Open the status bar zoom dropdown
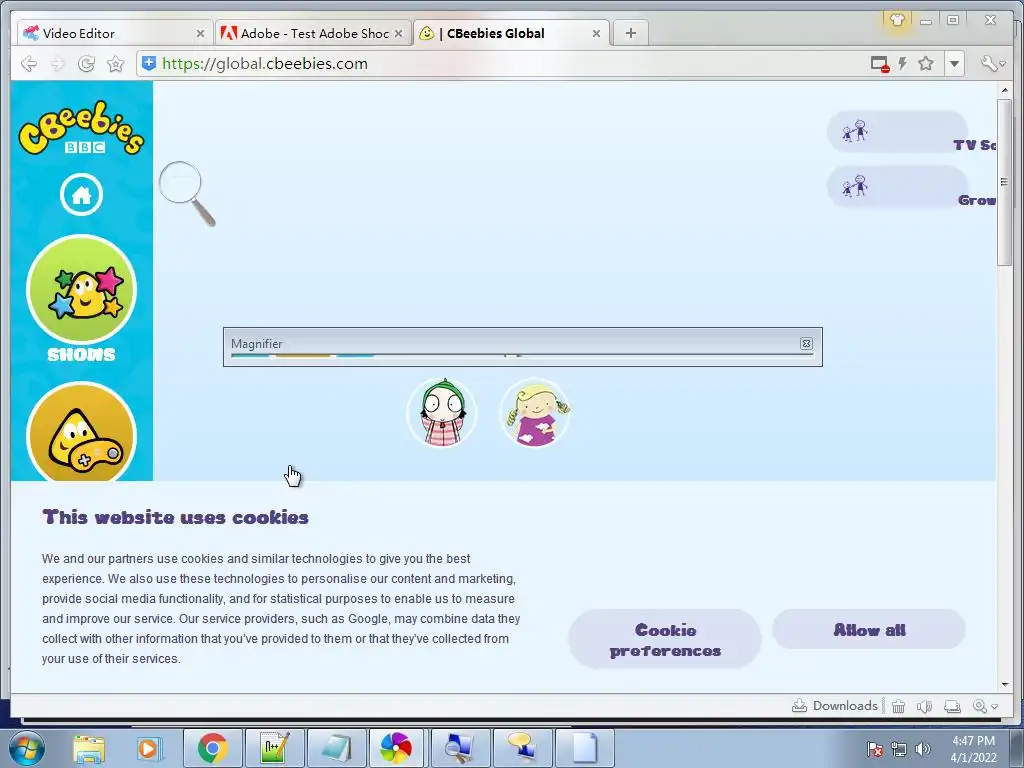 [985, 706]
